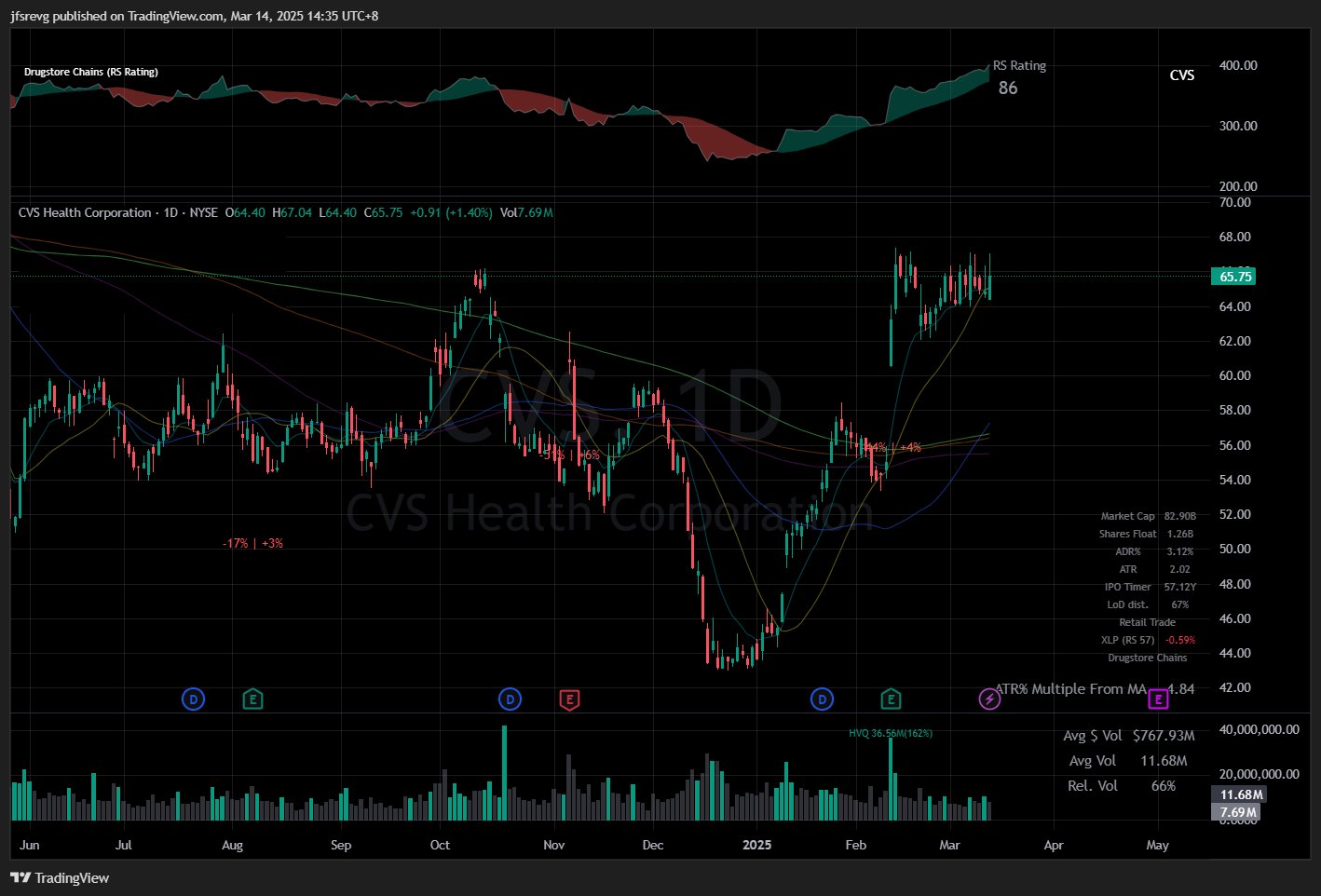
Task: Click the IPO Timer 57.12Y value
Action: click(x=1179, y=587)
